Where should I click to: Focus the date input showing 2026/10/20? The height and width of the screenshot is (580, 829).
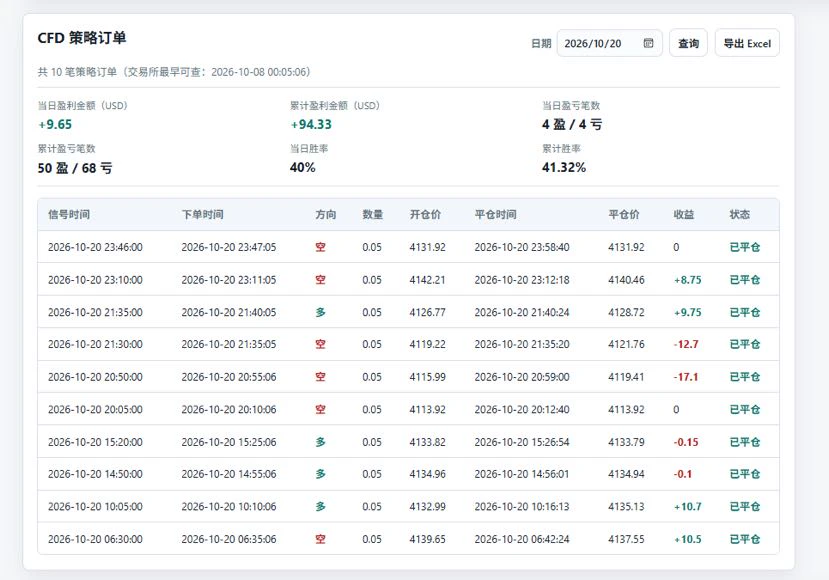pos(609,43)
